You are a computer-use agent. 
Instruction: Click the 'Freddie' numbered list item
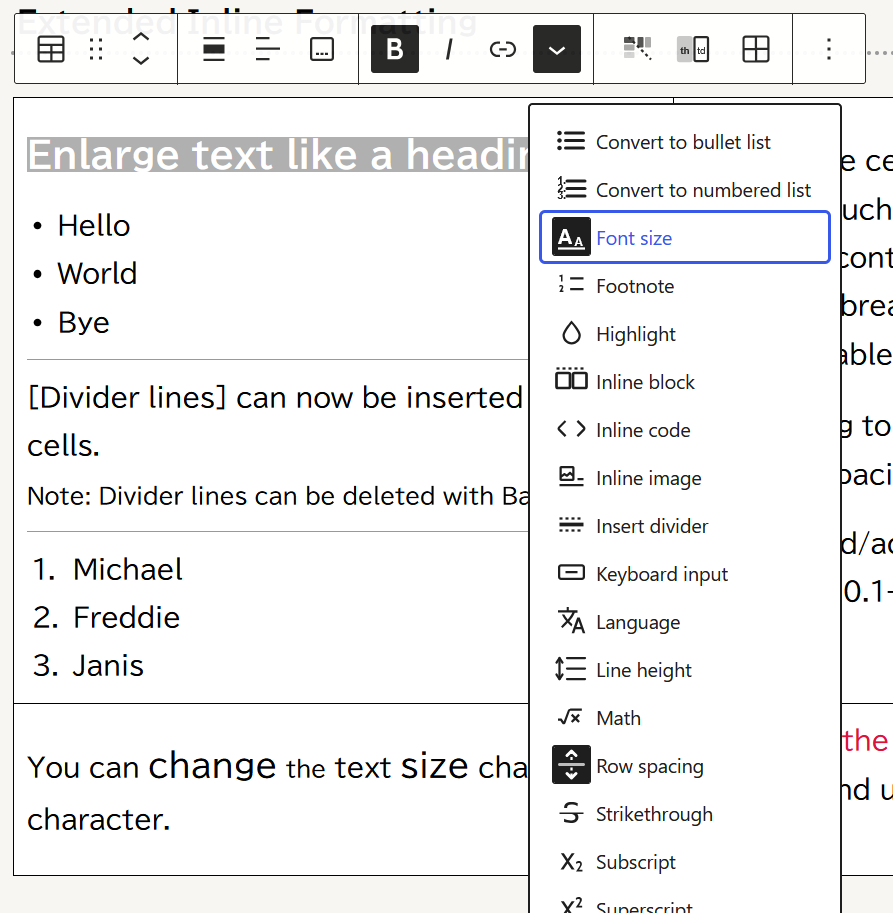click(126, 618)
